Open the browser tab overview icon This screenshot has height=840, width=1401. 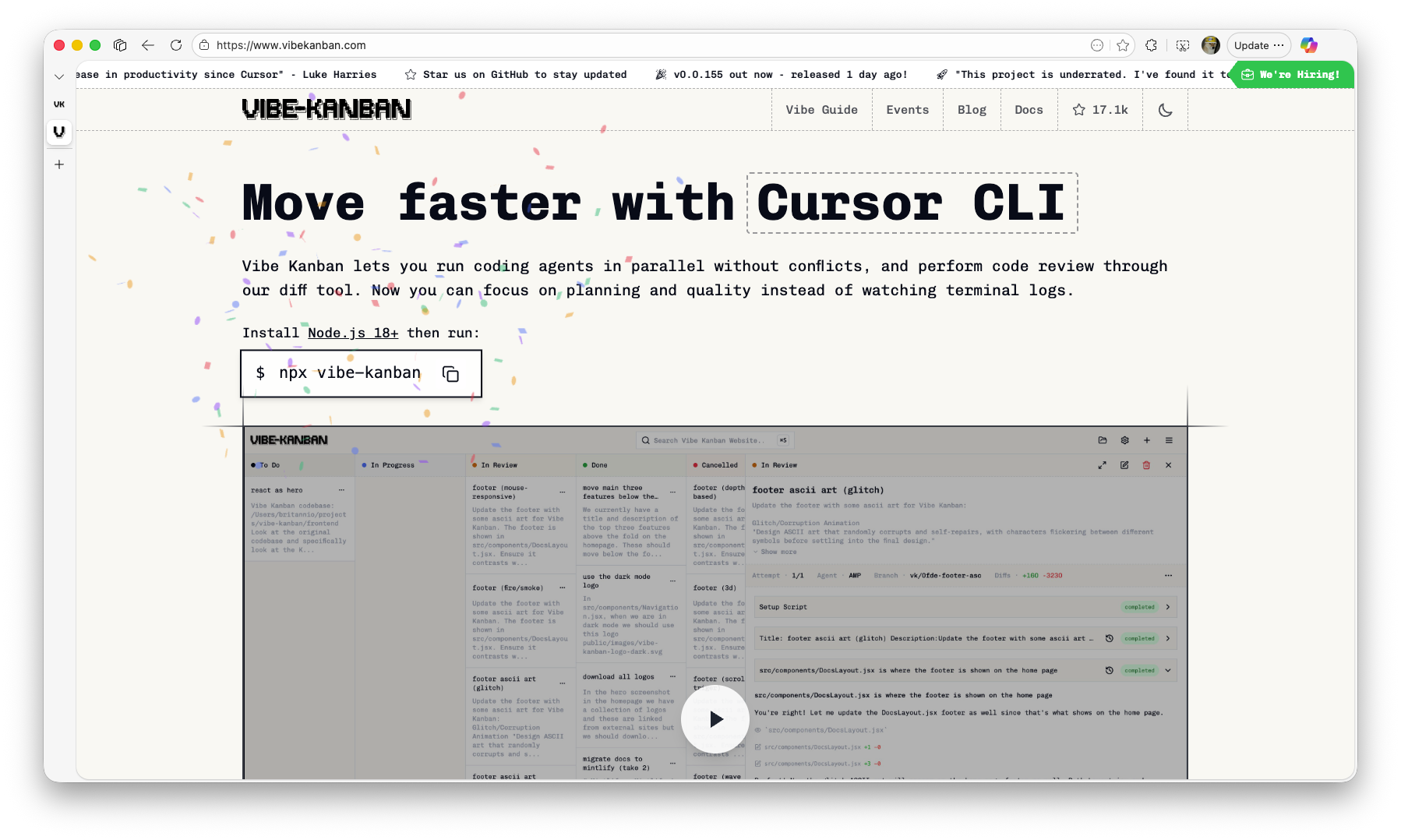coord(120,45)
